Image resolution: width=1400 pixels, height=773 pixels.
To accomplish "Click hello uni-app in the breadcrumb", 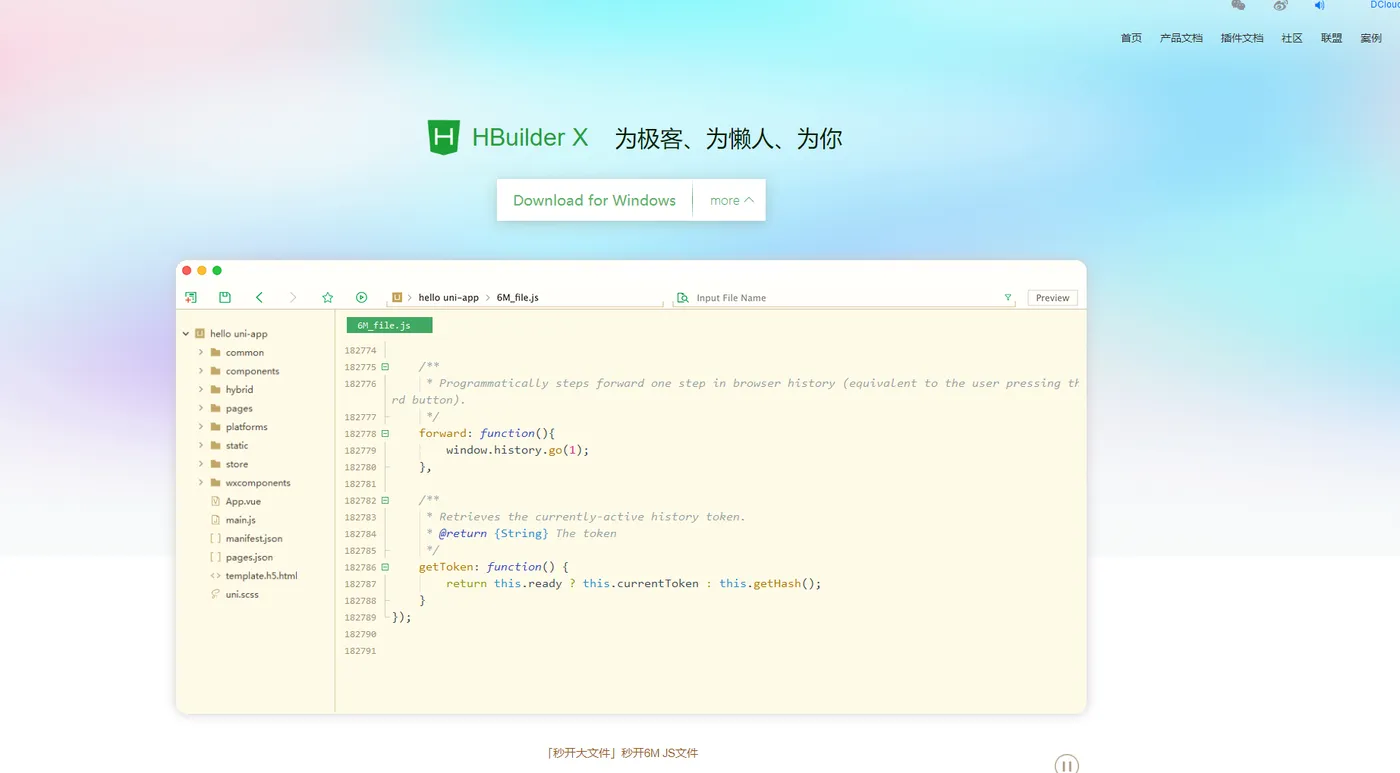I will (x=448, y=298).
